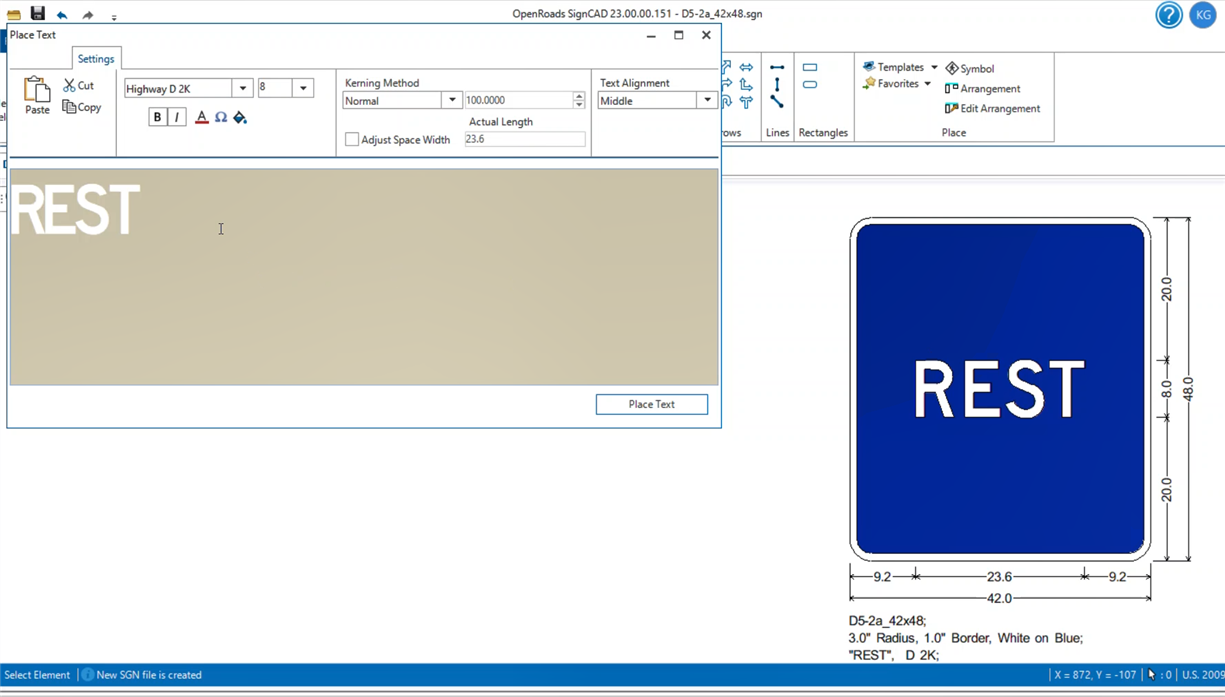Minimize the Place Text dialog
This screenshot has width=1225, height=697.
[x=651, y=35]
